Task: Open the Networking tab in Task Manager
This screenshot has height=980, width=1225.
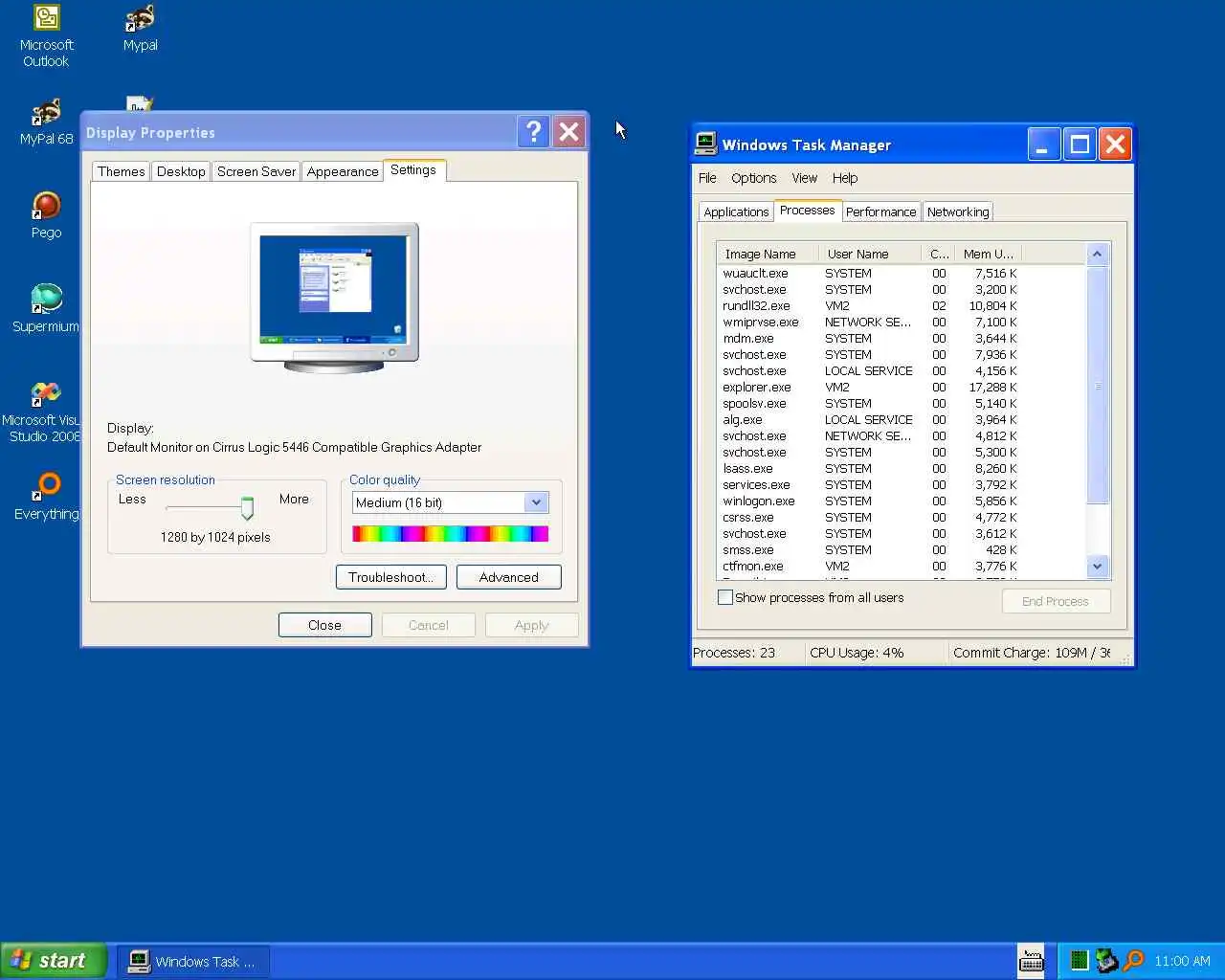Action: coord(958,212)
